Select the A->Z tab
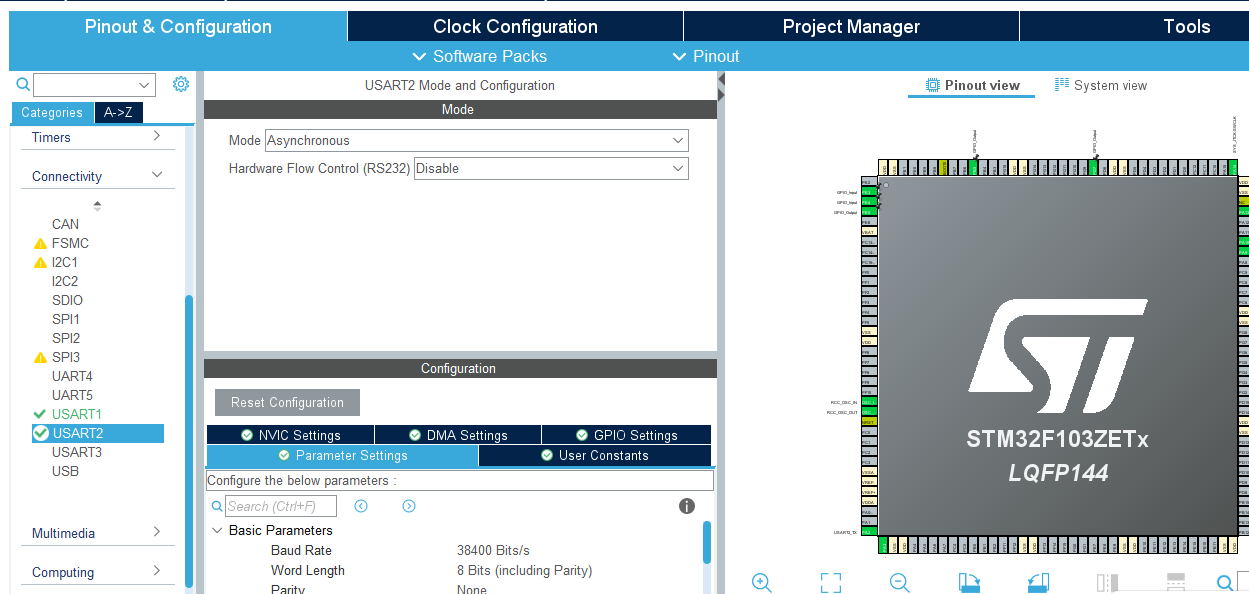The width and height of the screenshot is (1249, 594). click(118, 113)
